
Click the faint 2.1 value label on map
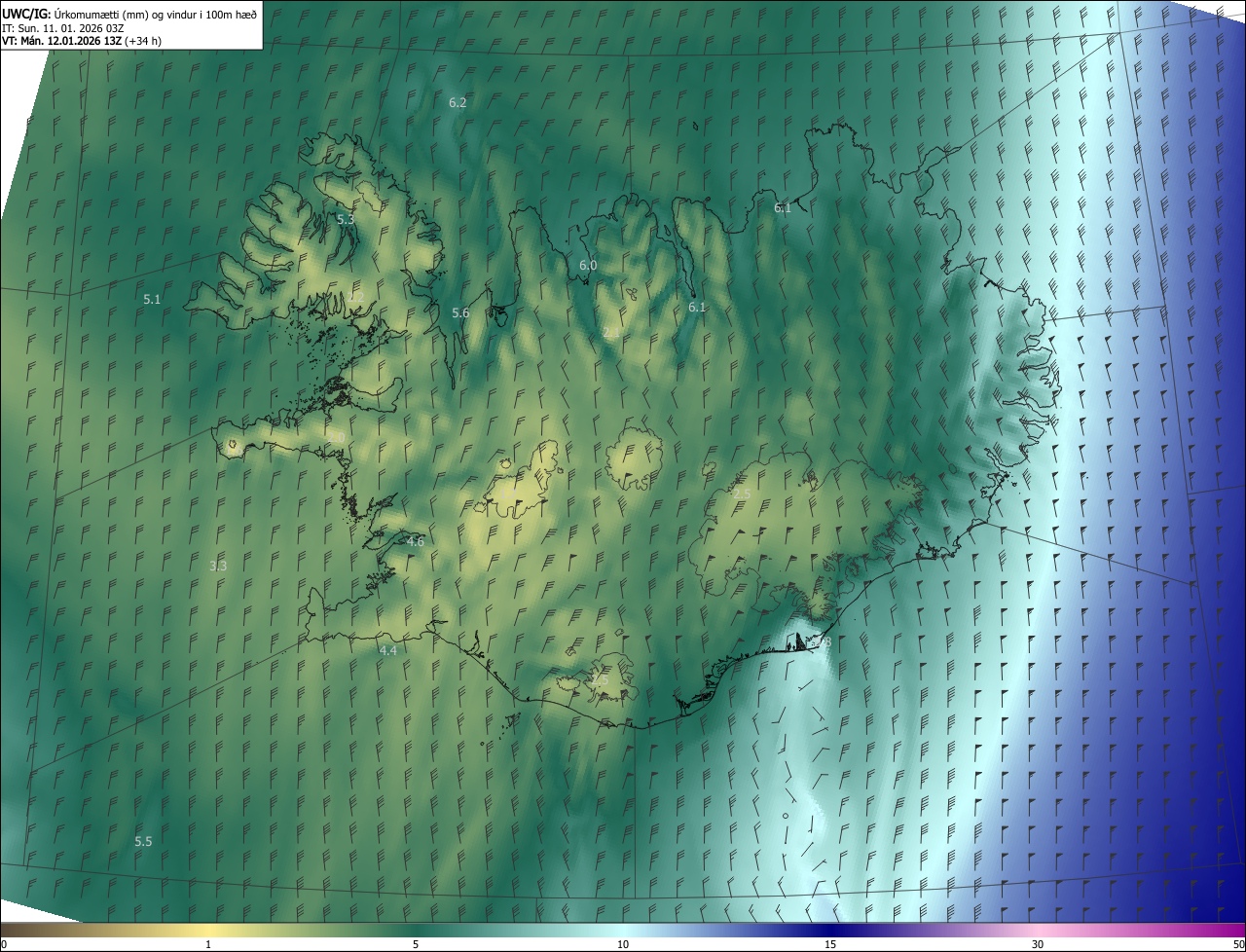click(x=611, y=333)
